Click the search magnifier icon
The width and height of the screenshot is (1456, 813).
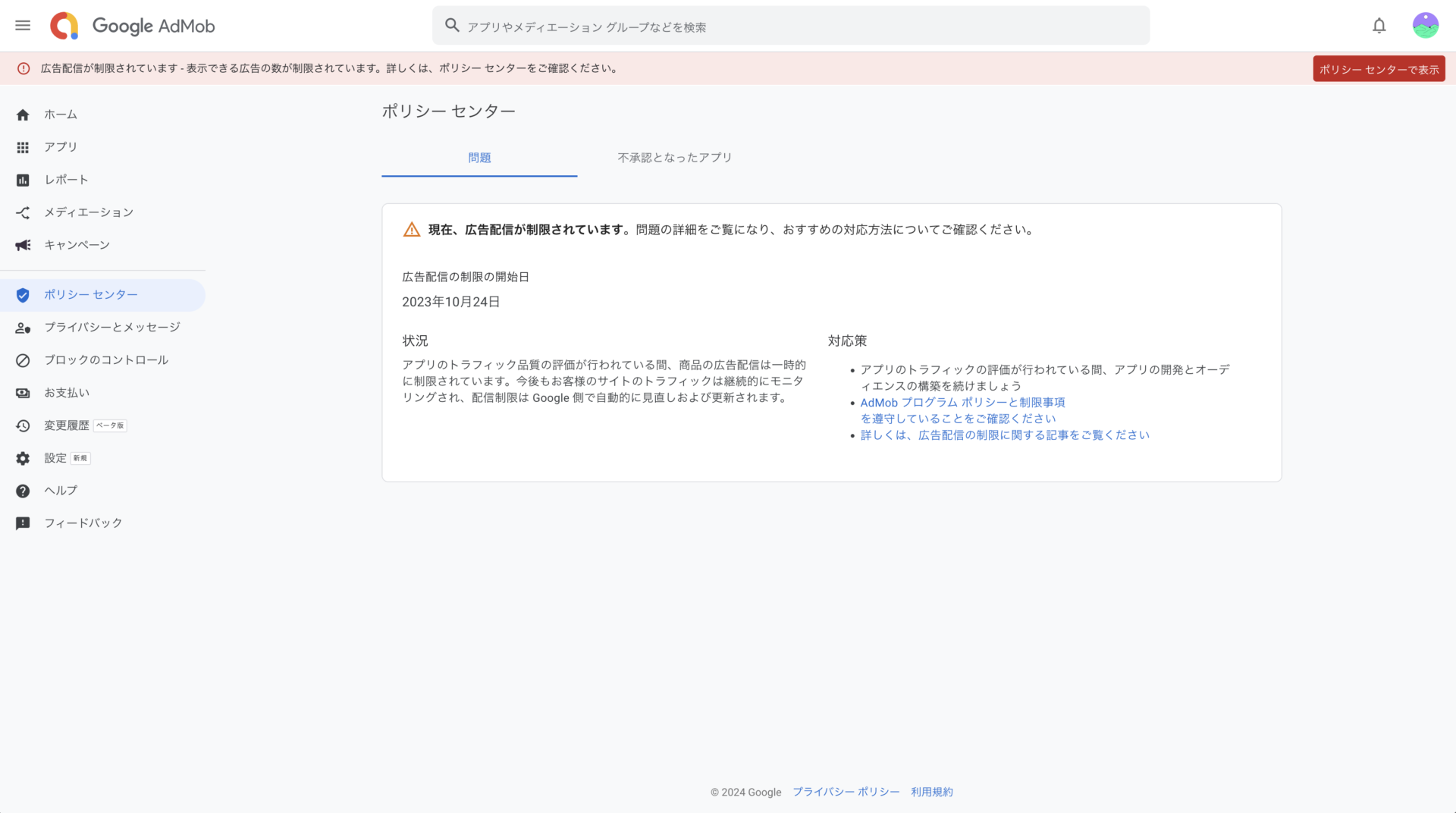[x=452, y=26]
